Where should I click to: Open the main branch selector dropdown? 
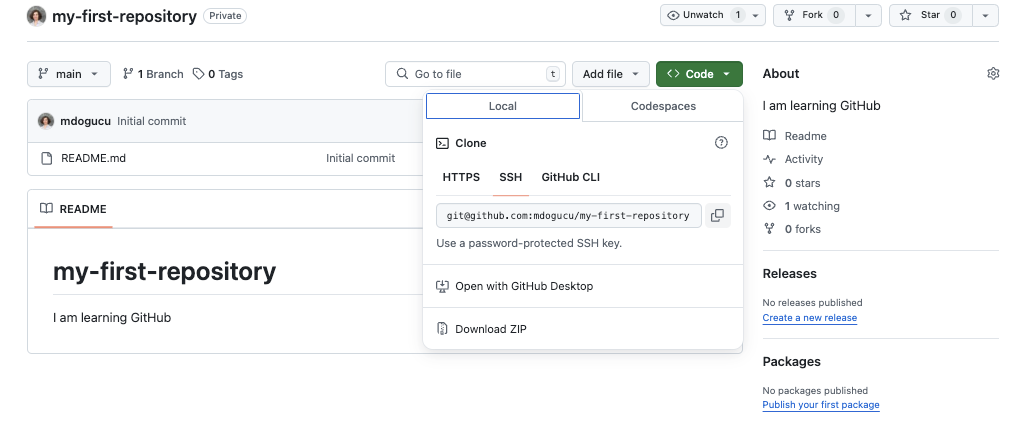68,74
